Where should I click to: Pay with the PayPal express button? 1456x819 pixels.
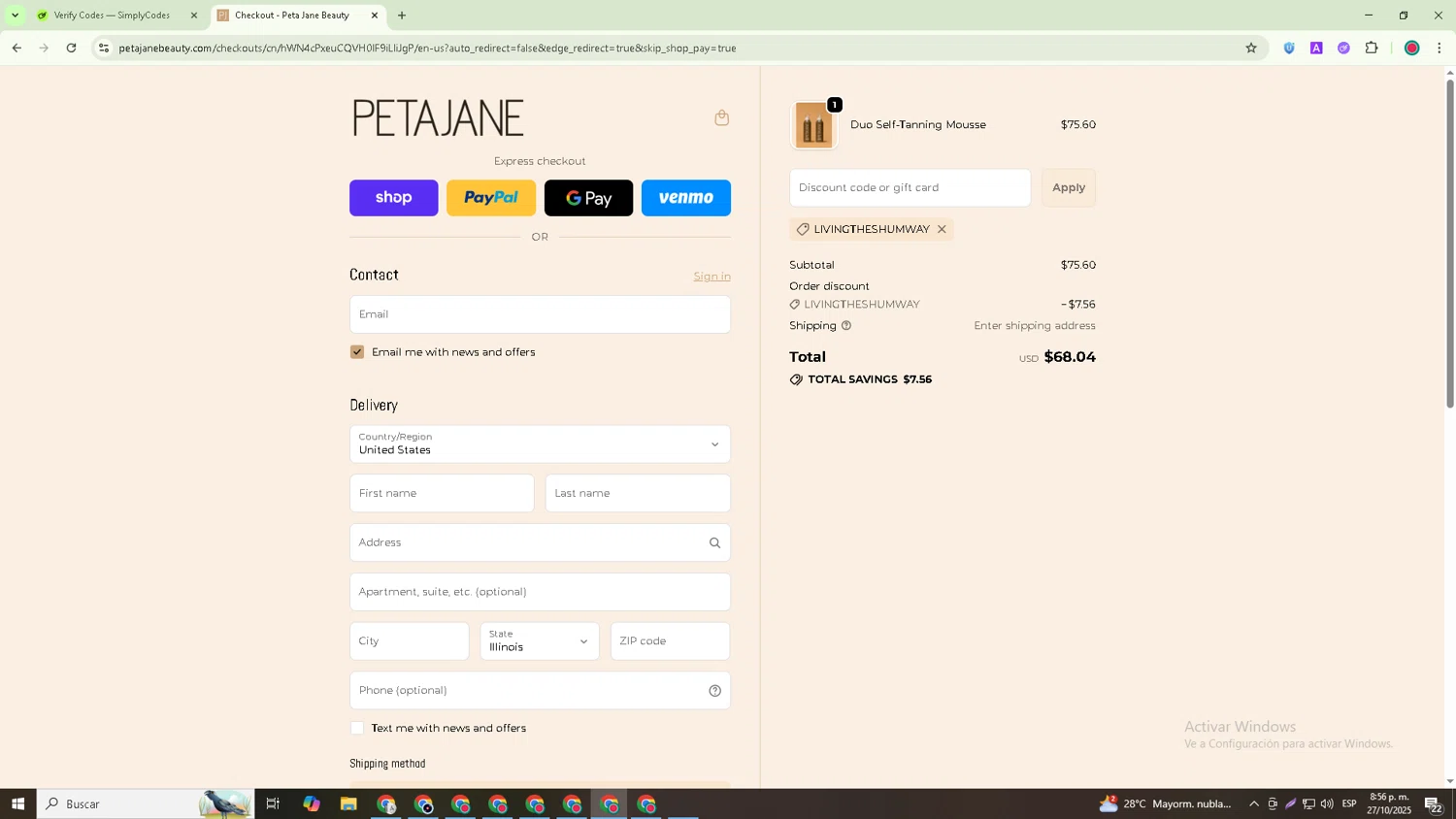click(491, 198)
